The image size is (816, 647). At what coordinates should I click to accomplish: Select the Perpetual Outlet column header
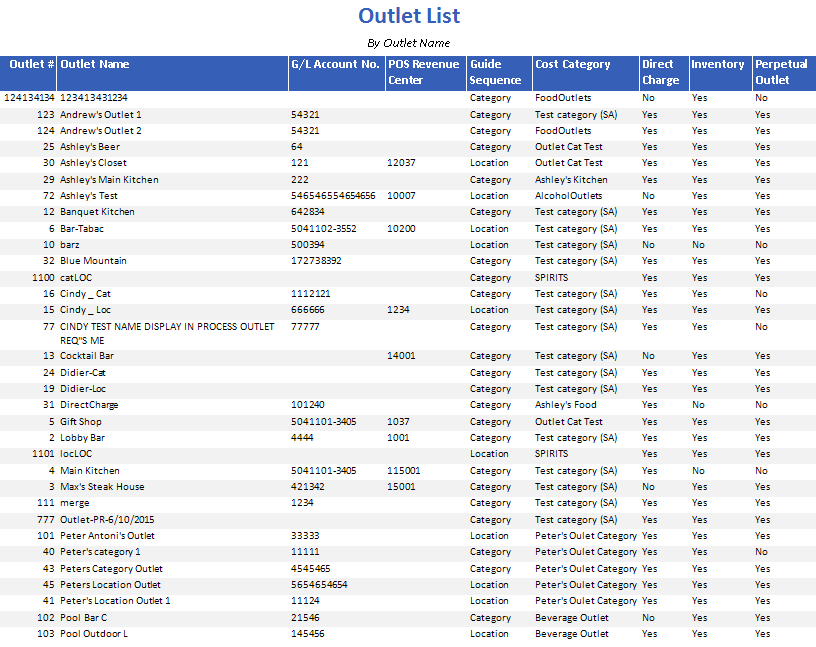[x=781, y=72]
